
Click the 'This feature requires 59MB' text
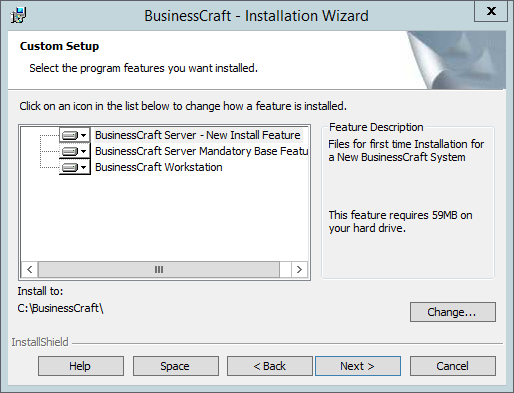(x=400, y=222)
